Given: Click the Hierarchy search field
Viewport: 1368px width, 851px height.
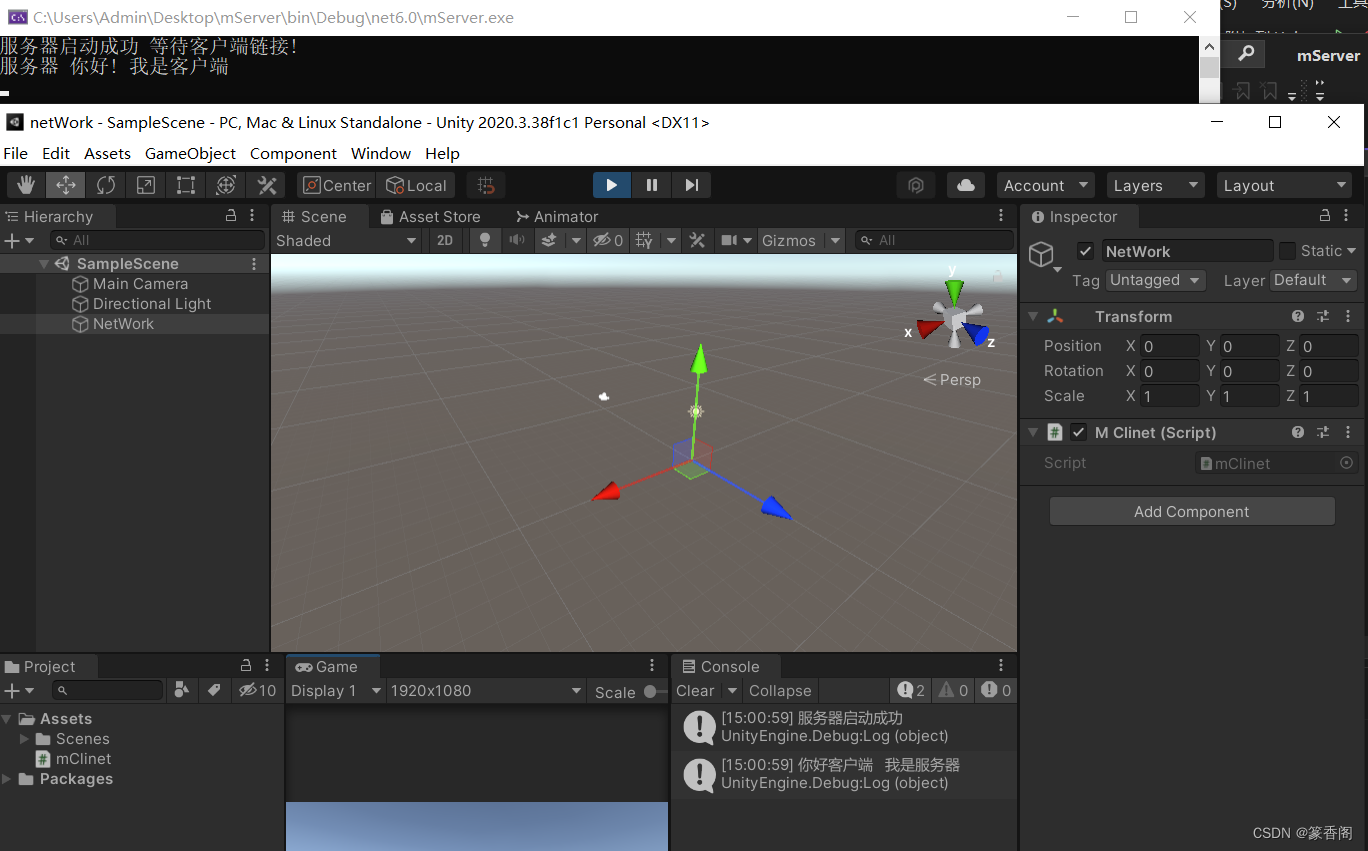Looking at the screenshot, I should (x=157, y=240).
